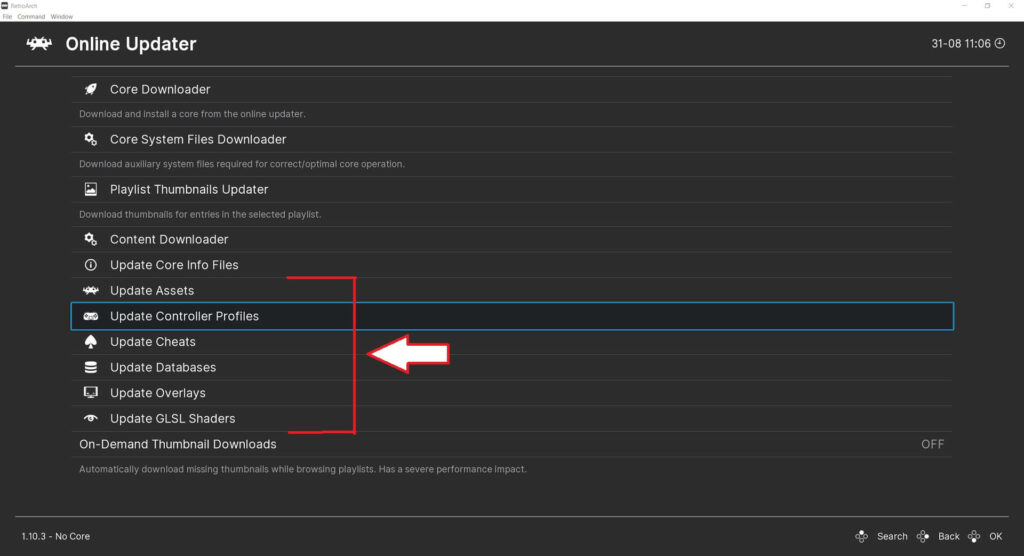Click the spade icon beside Update Cheats

pos(91,342)
